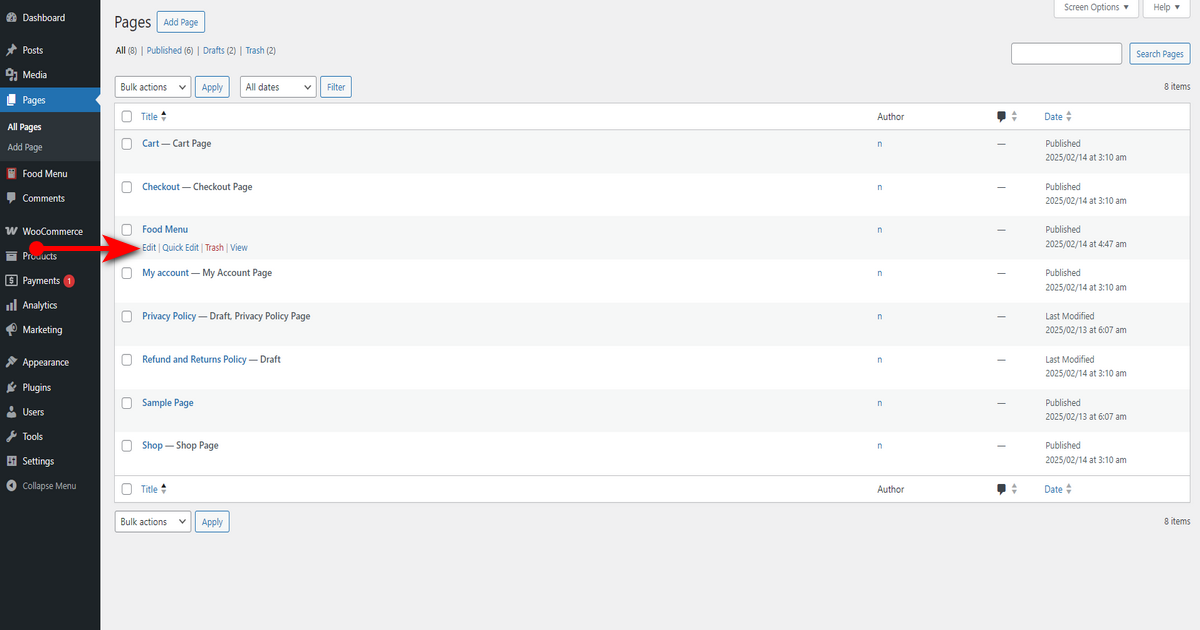Check the Refund and Returns Policy checkbox
Screen dimensions: 1200x630
[x=127, y=360]
